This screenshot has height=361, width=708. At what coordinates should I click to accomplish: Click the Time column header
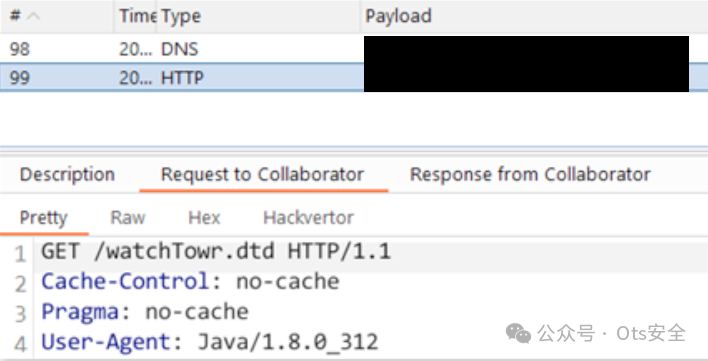coord(136,16)
